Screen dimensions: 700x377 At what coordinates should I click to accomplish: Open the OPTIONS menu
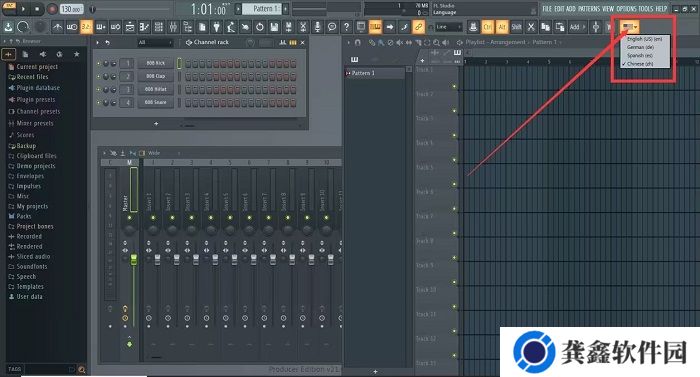click(626, 8)
